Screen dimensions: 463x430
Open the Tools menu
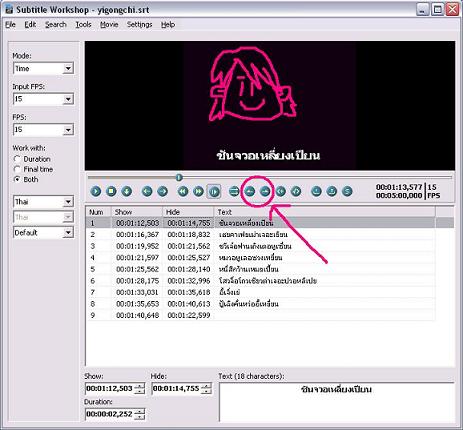point(83,25)
